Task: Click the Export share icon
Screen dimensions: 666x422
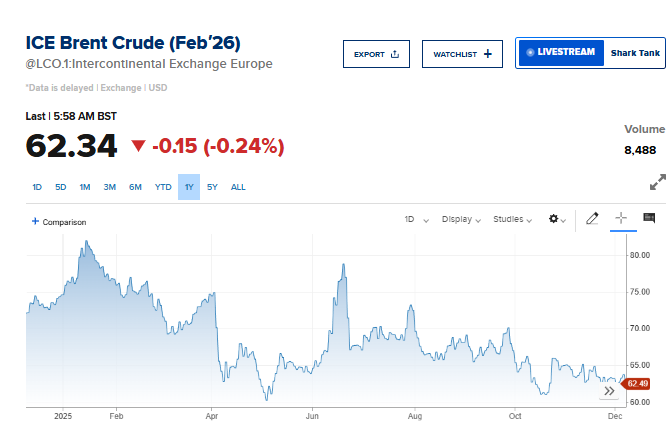Action: pyautogui.click(x=395, y=54)
